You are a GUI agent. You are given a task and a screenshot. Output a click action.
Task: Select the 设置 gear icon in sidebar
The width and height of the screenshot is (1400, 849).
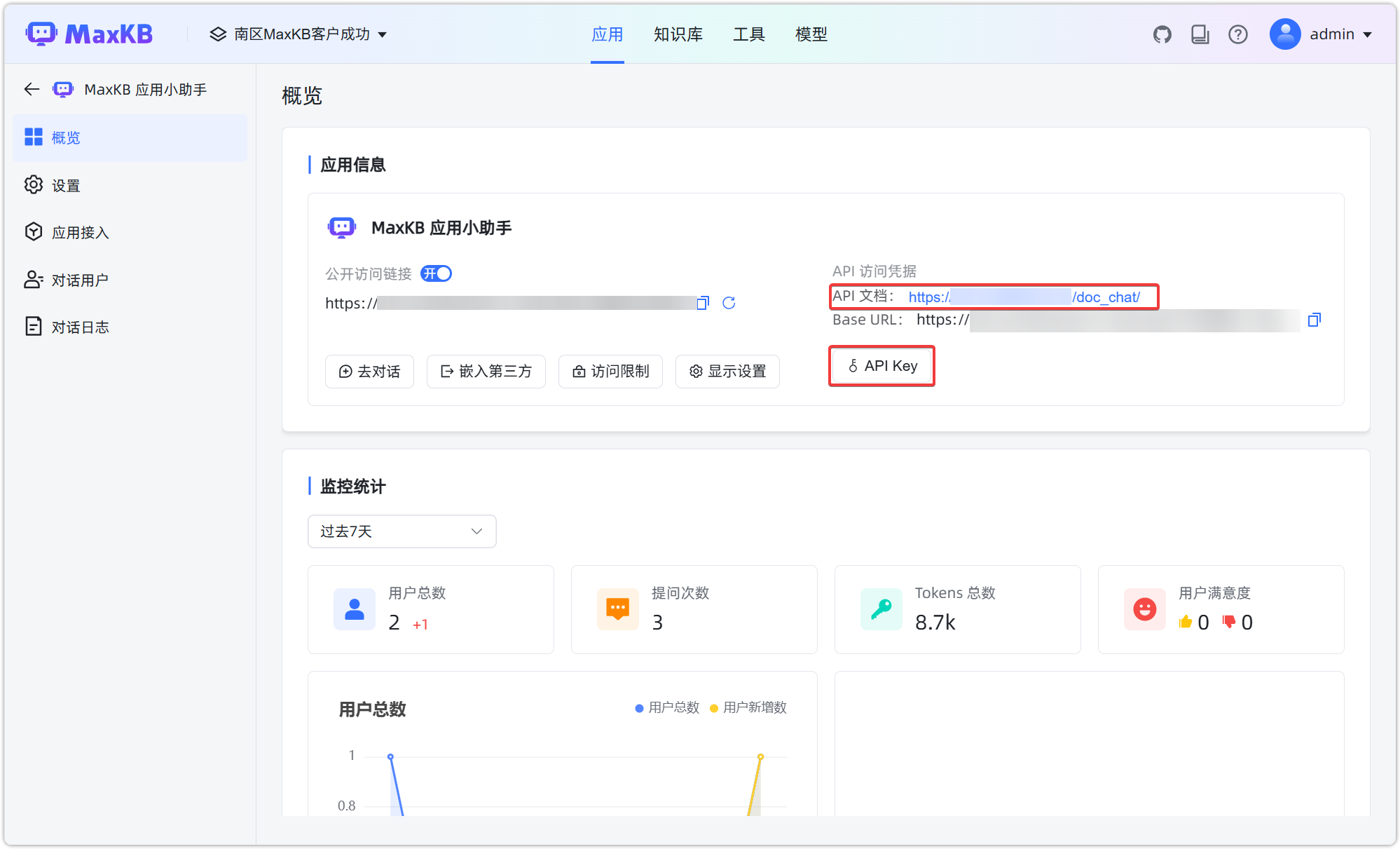(33, 184)
